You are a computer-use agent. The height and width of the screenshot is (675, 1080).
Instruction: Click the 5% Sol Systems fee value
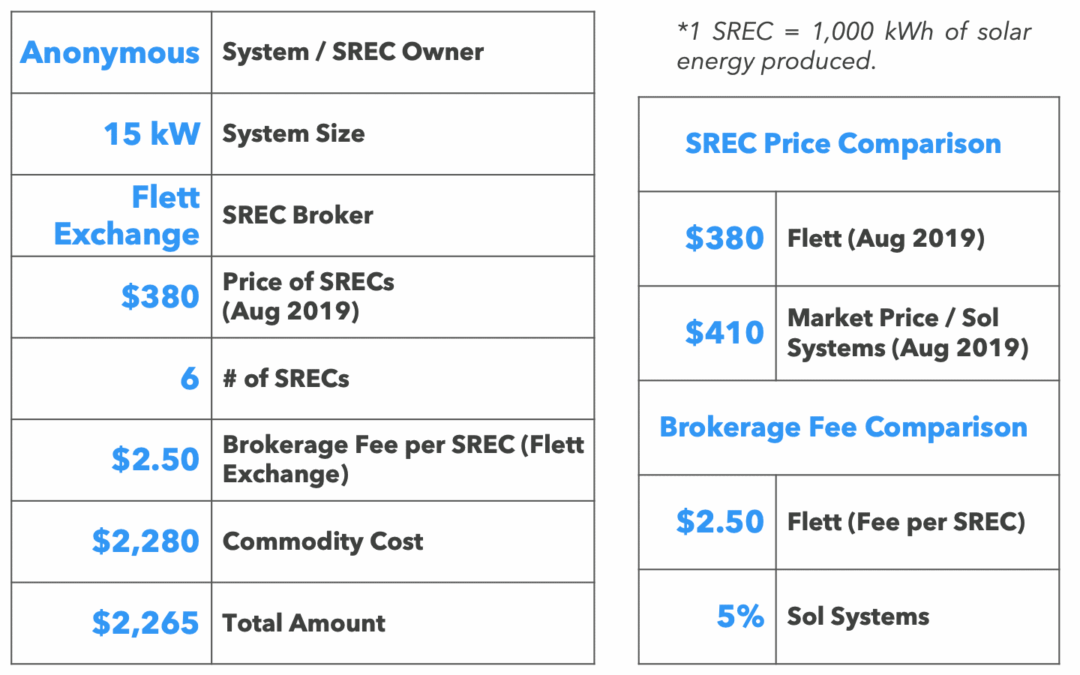pos(740,617)
